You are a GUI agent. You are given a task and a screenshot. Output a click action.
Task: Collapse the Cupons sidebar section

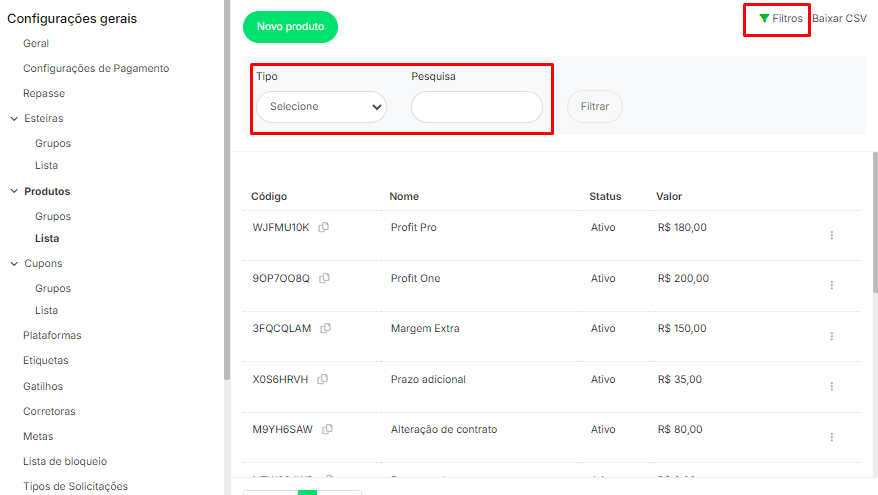14,264
